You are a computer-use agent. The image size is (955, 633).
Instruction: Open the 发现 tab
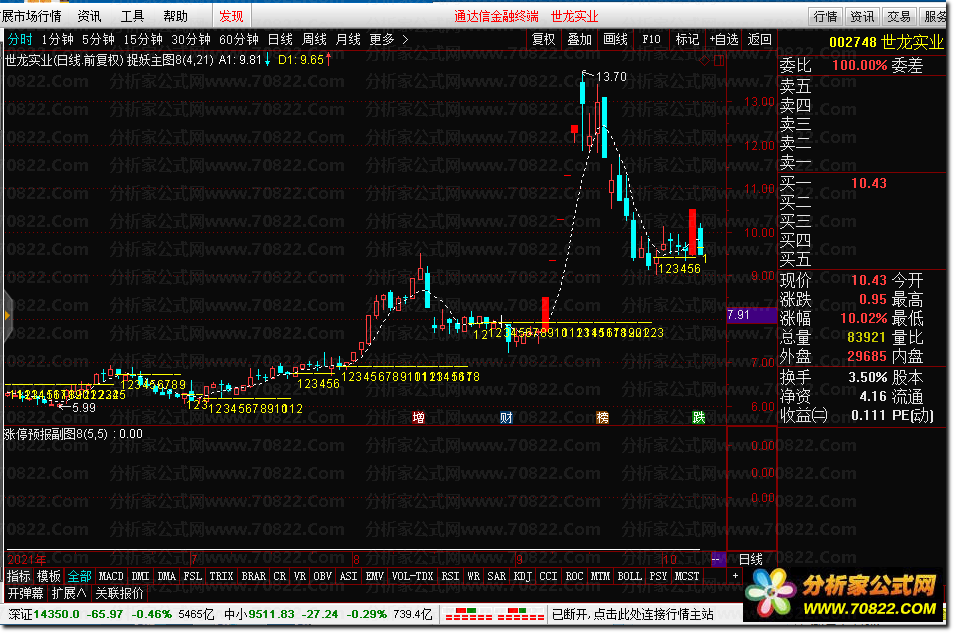pos(231,16)
